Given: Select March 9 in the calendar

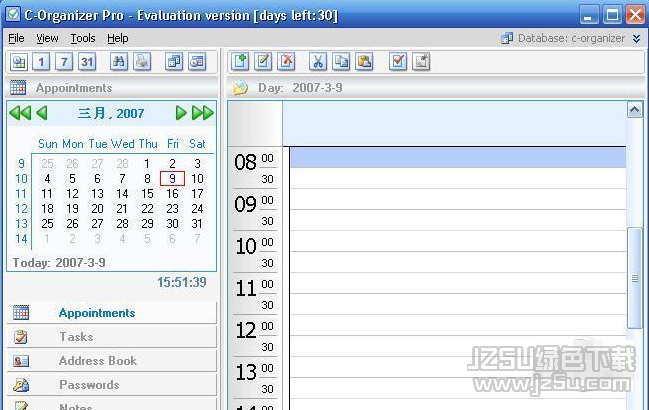Looking at the screenshot, I should point(172,179).
